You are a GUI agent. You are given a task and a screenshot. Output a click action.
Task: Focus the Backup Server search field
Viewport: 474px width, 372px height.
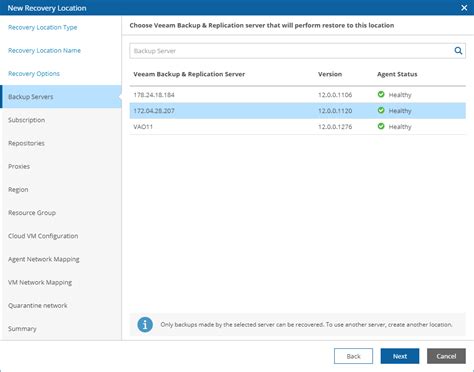297,51
